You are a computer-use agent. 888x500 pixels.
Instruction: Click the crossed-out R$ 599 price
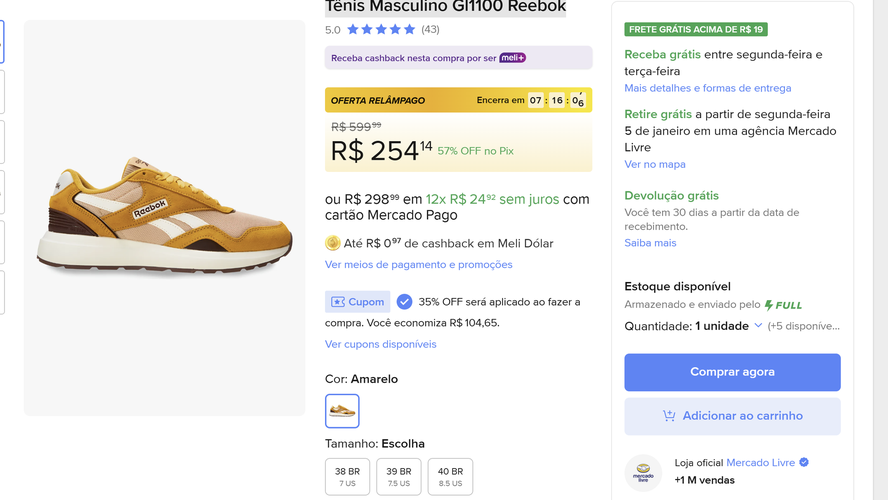click(356, 126)
